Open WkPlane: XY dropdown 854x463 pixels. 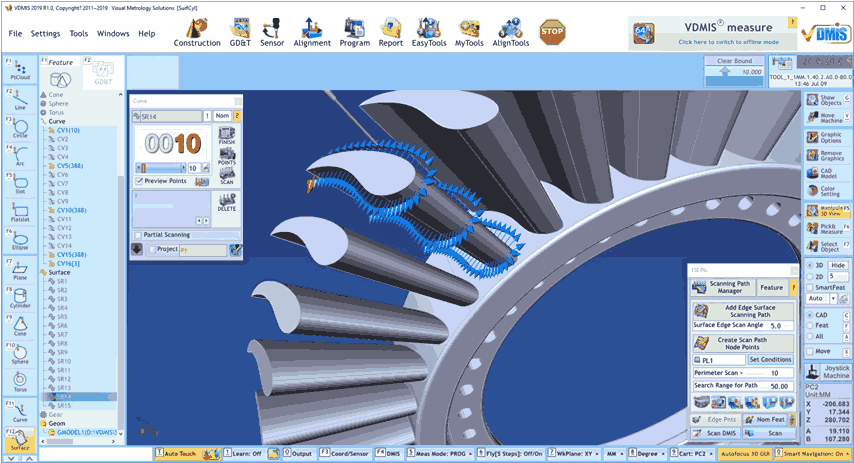click(574, 453)
